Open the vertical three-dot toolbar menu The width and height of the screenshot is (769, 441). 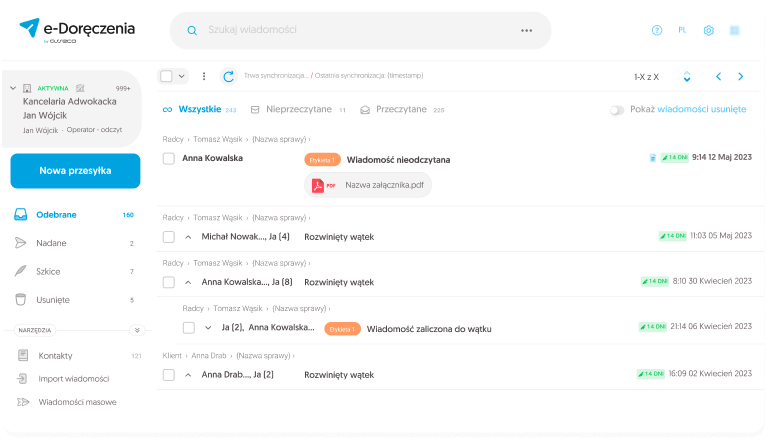[x=204, y=76]
